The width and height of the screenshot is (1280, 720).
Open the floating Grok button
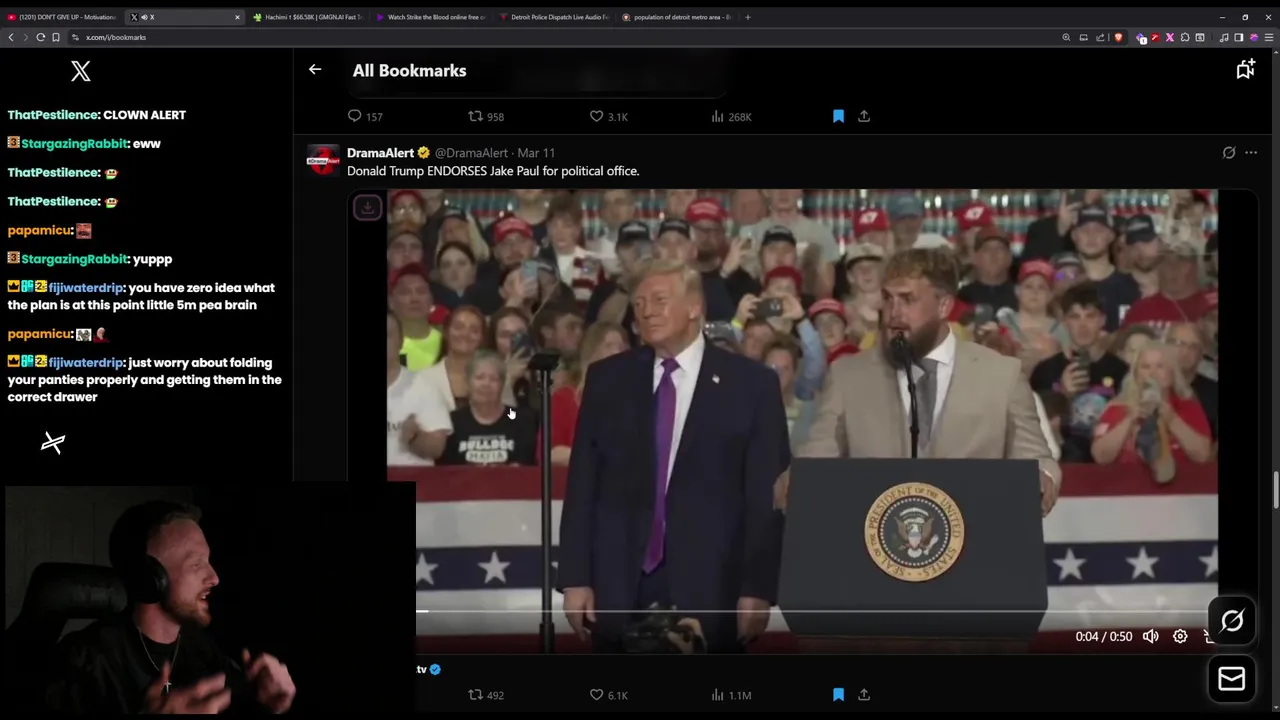(x=1232, y=621)
